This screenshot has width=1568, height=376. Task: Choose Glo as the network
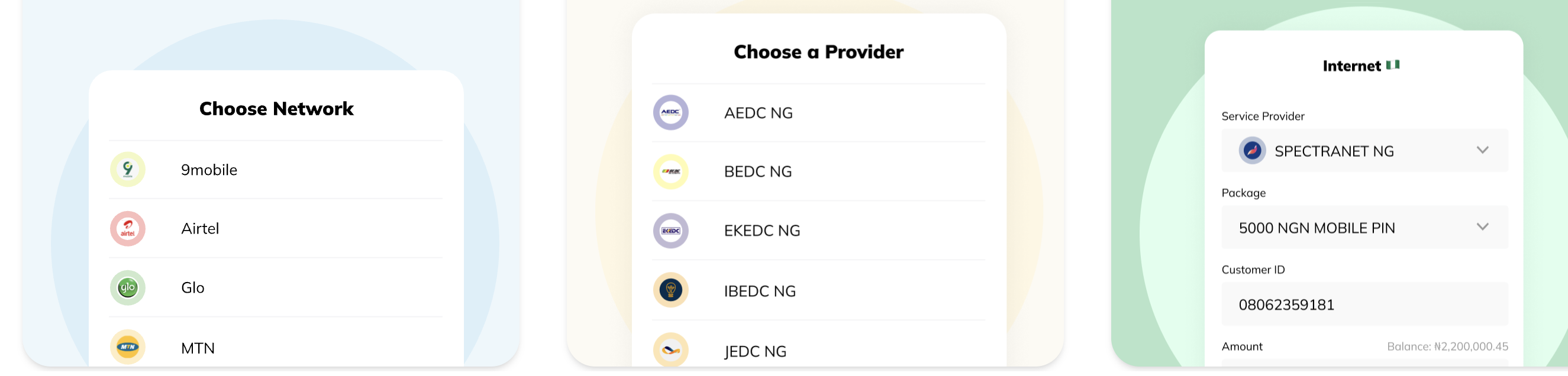click(x=193, y=288)
